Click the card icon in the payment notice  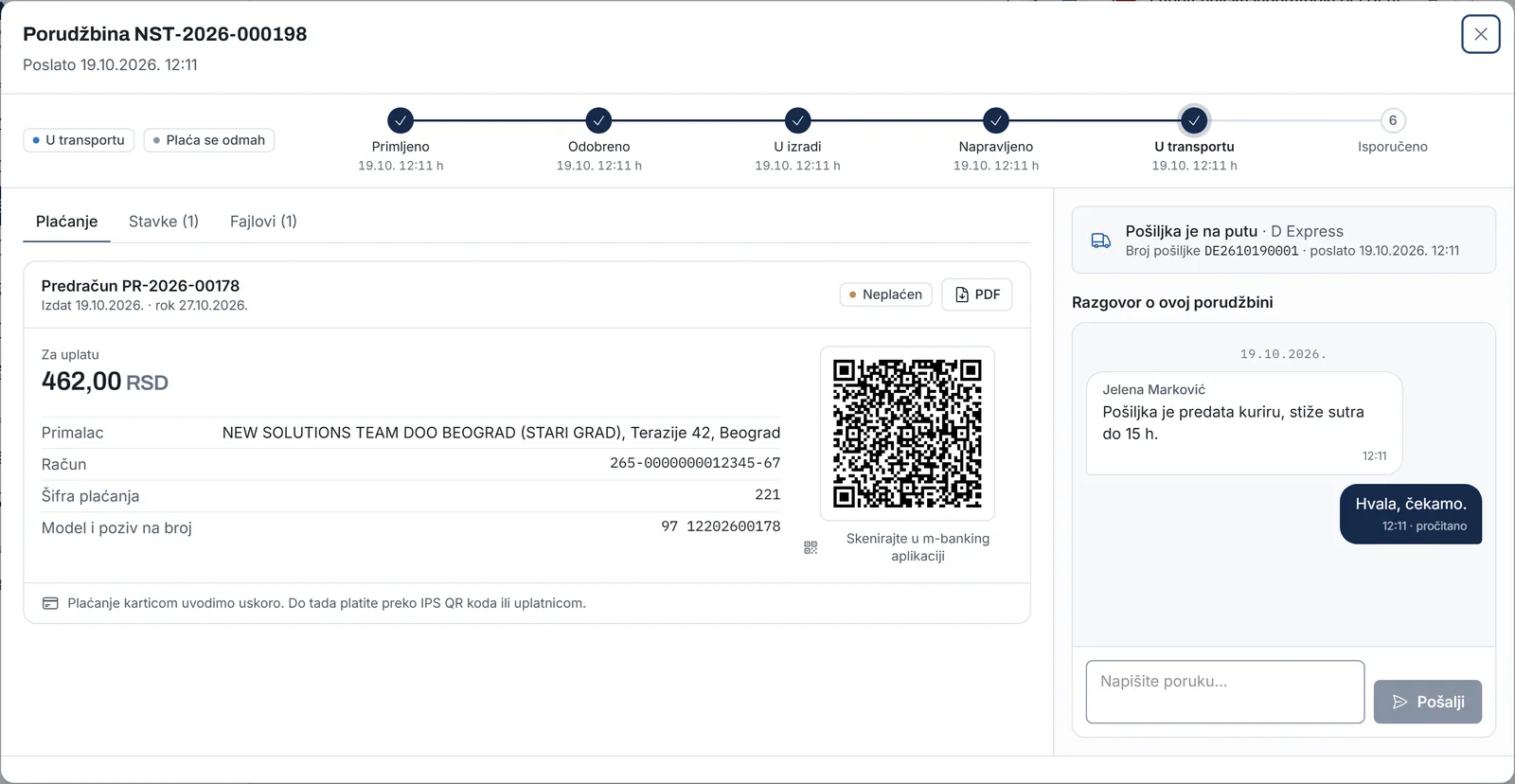(50, 603)
